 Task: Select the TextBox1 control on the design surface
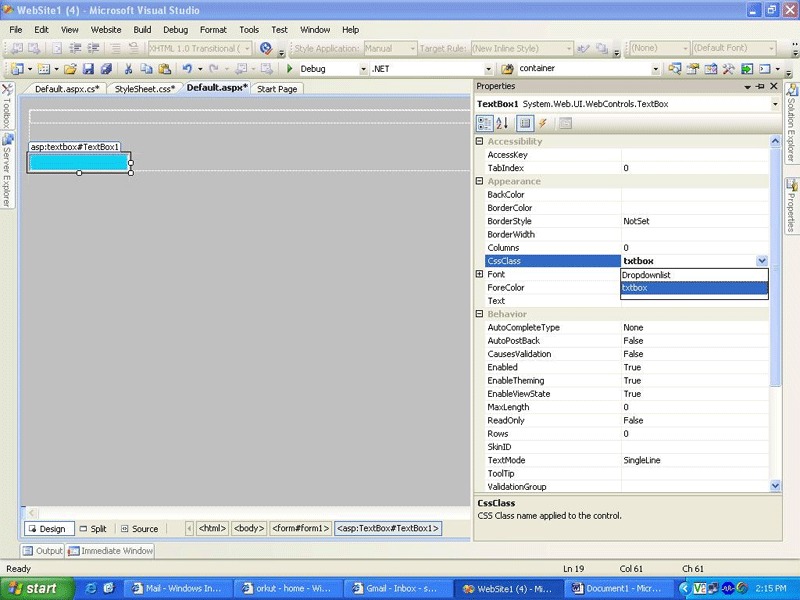(x=78, y=162)
